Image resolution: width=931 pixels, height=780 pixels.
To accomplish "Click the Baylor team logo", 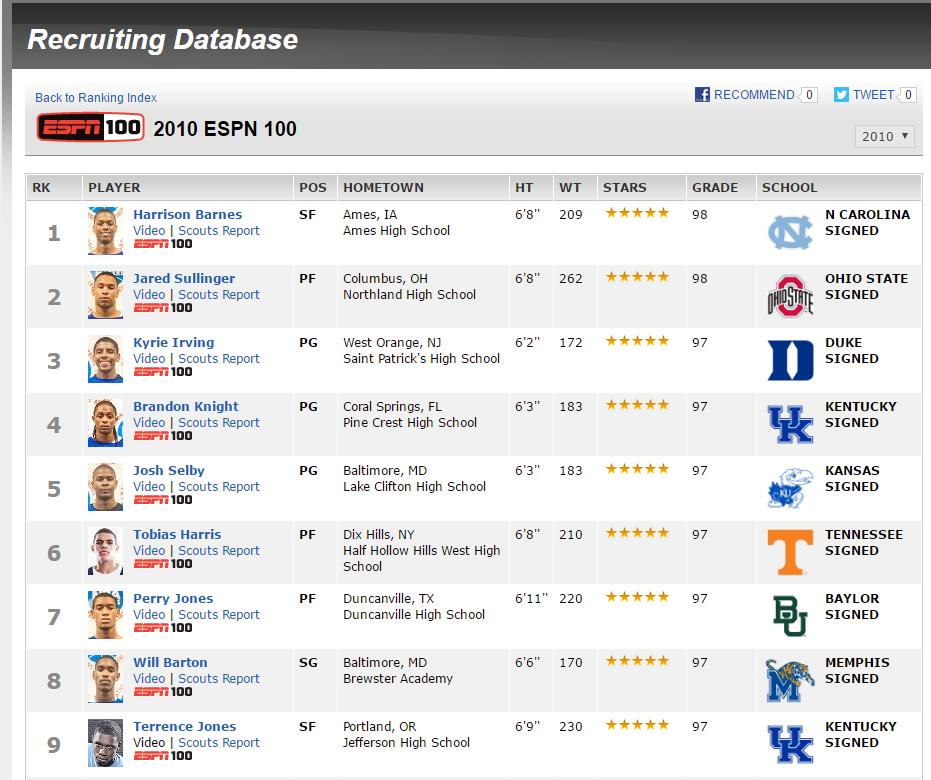I will pos(790,616).
